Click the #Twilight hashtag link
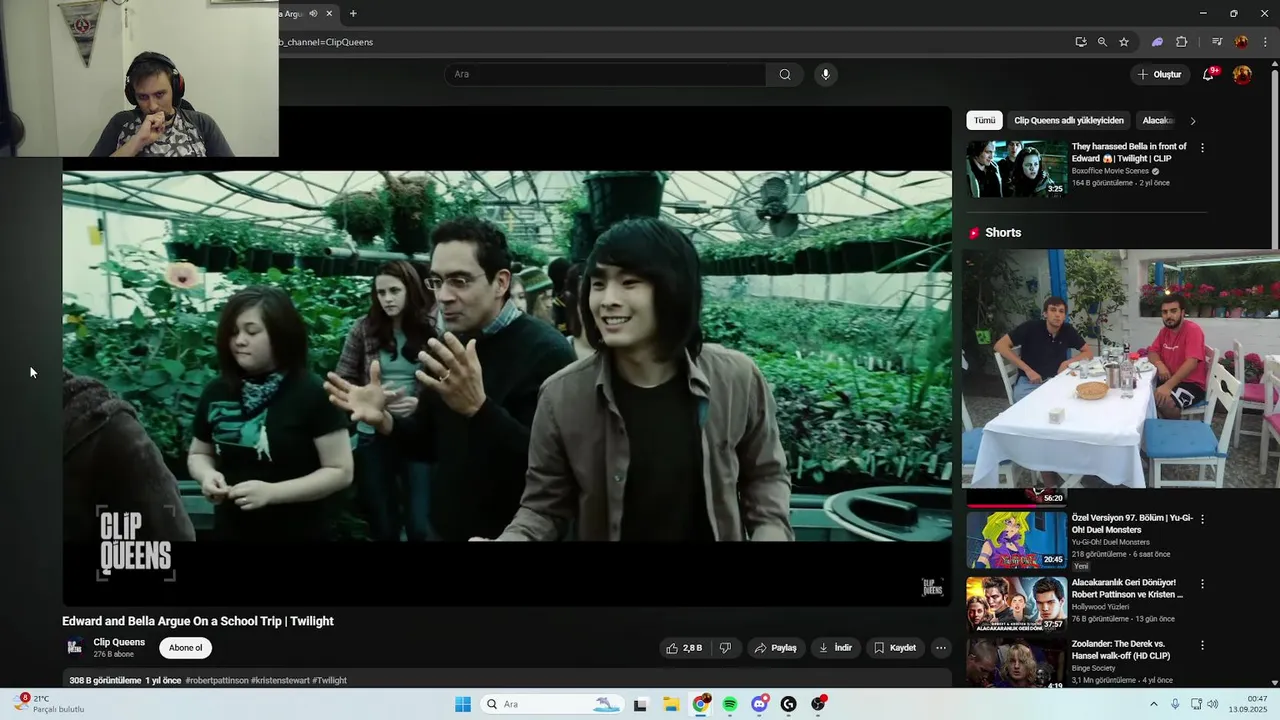 click(x=329, y=681)
